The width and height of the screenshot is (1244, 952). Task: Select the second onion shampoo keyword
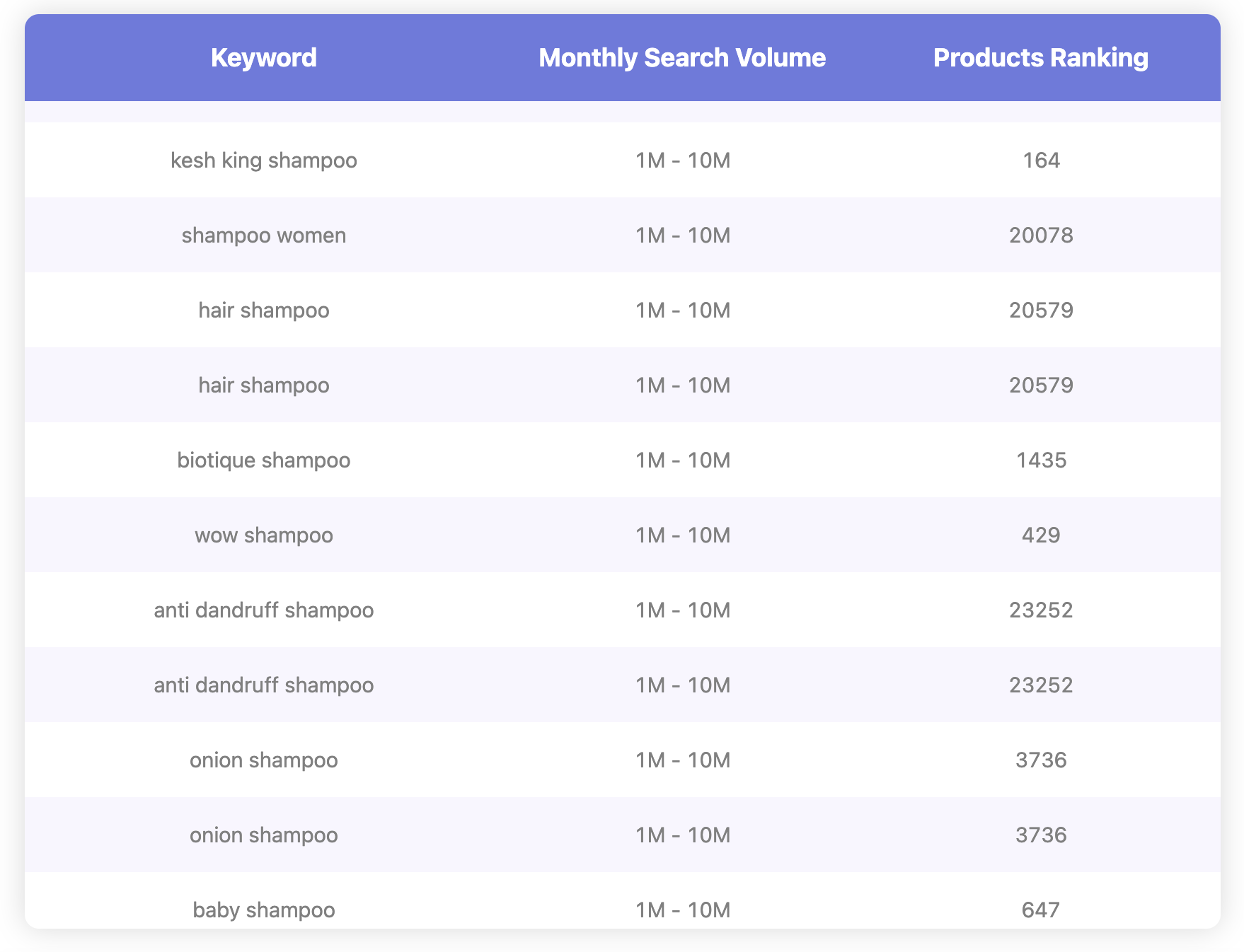point(263,835)
